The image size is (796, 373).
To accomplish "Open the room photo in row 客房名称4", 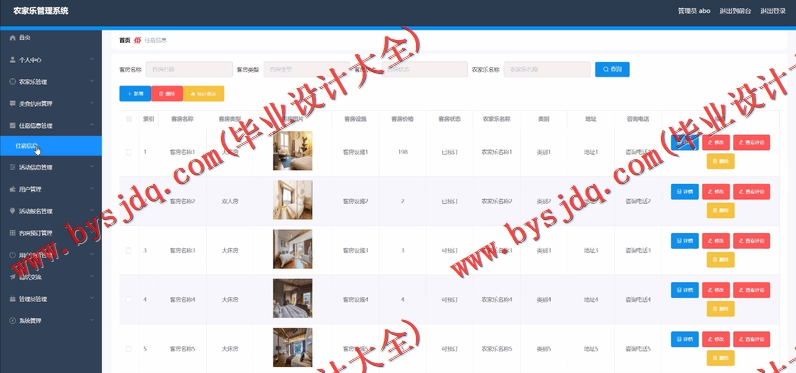I will point(292,298).
